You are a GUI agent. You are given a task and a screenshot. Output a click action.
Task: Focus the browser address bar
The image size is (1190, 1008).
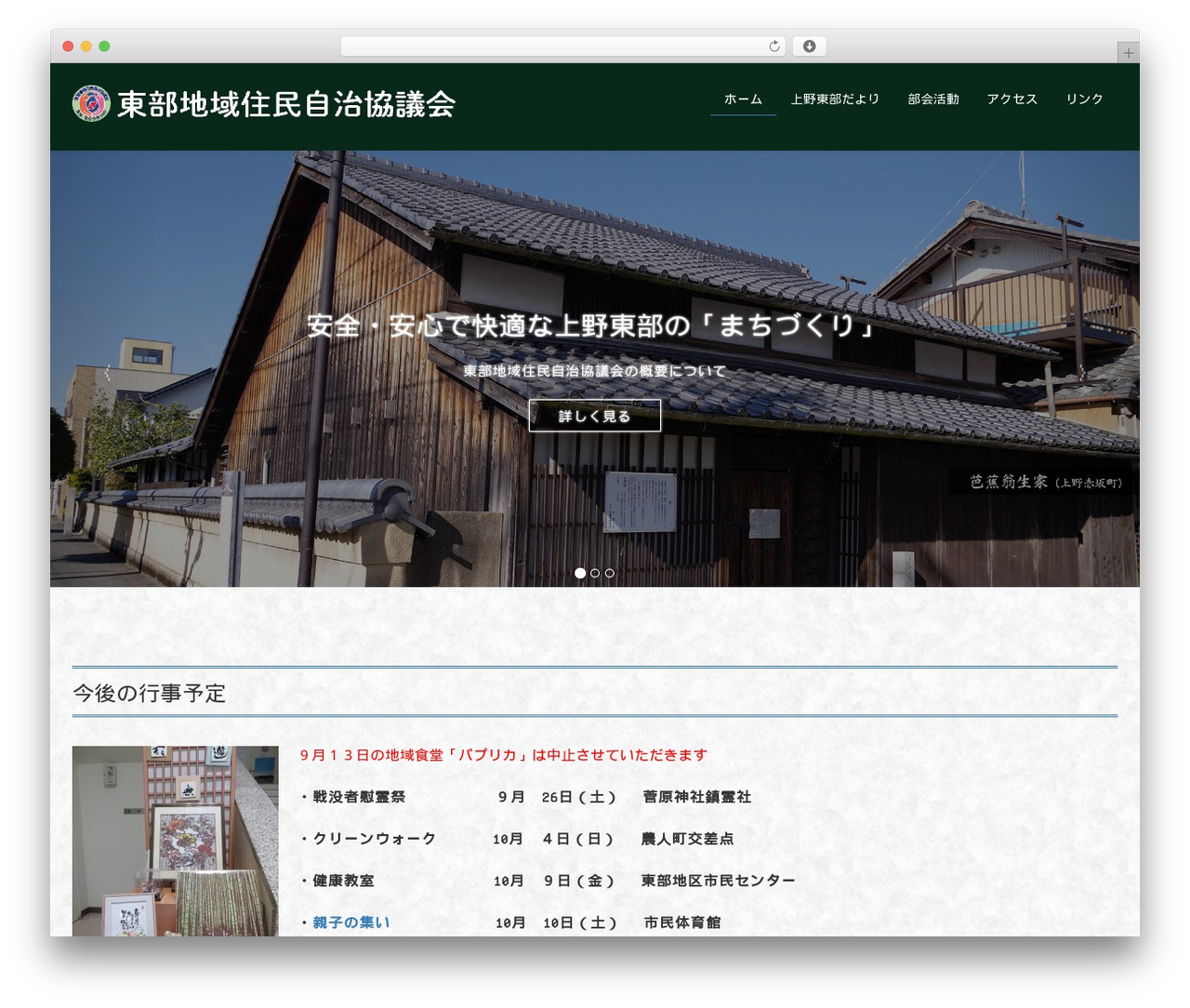[563, 46]
